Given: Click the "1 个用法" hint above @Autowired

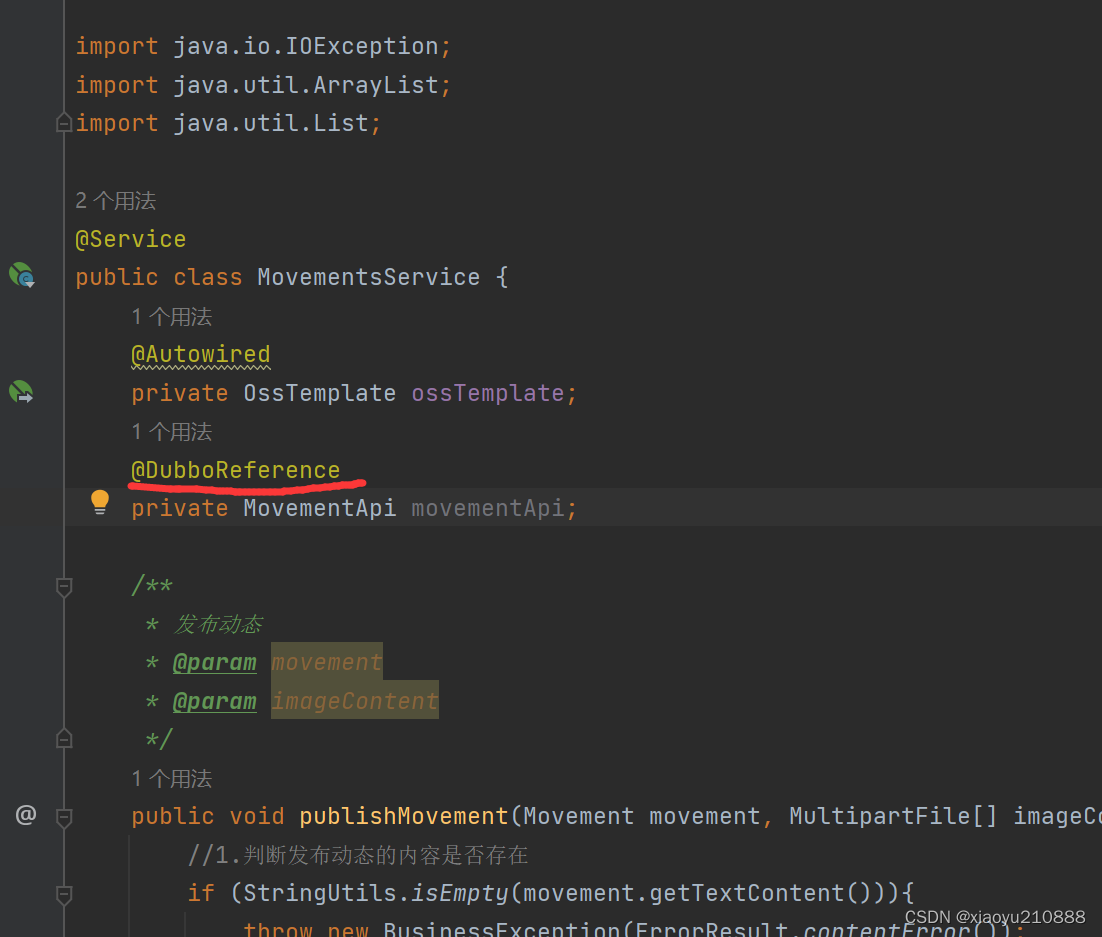Looking at the screenshot, I should tap(171, 316).
